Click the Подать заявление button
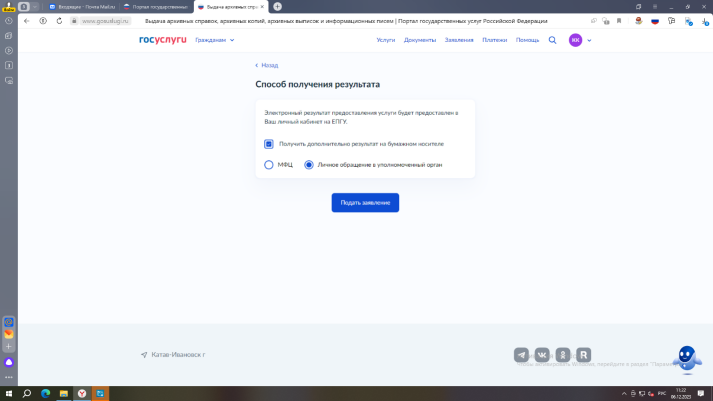Screen dimensions: 713x401 (x=365, y=202)
